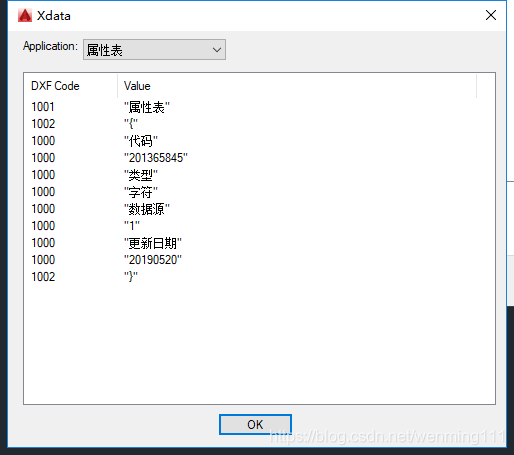Click the Application label text

pos(50,46)
